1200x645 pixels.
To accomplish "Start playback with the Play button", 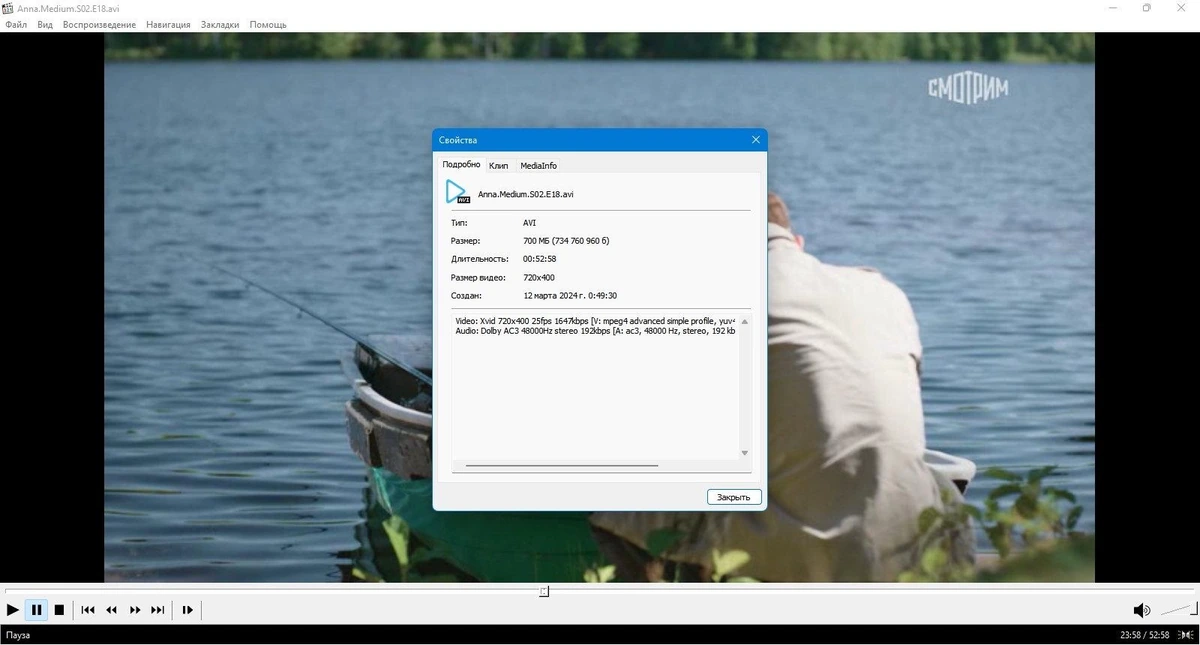I will pos(12,609).
